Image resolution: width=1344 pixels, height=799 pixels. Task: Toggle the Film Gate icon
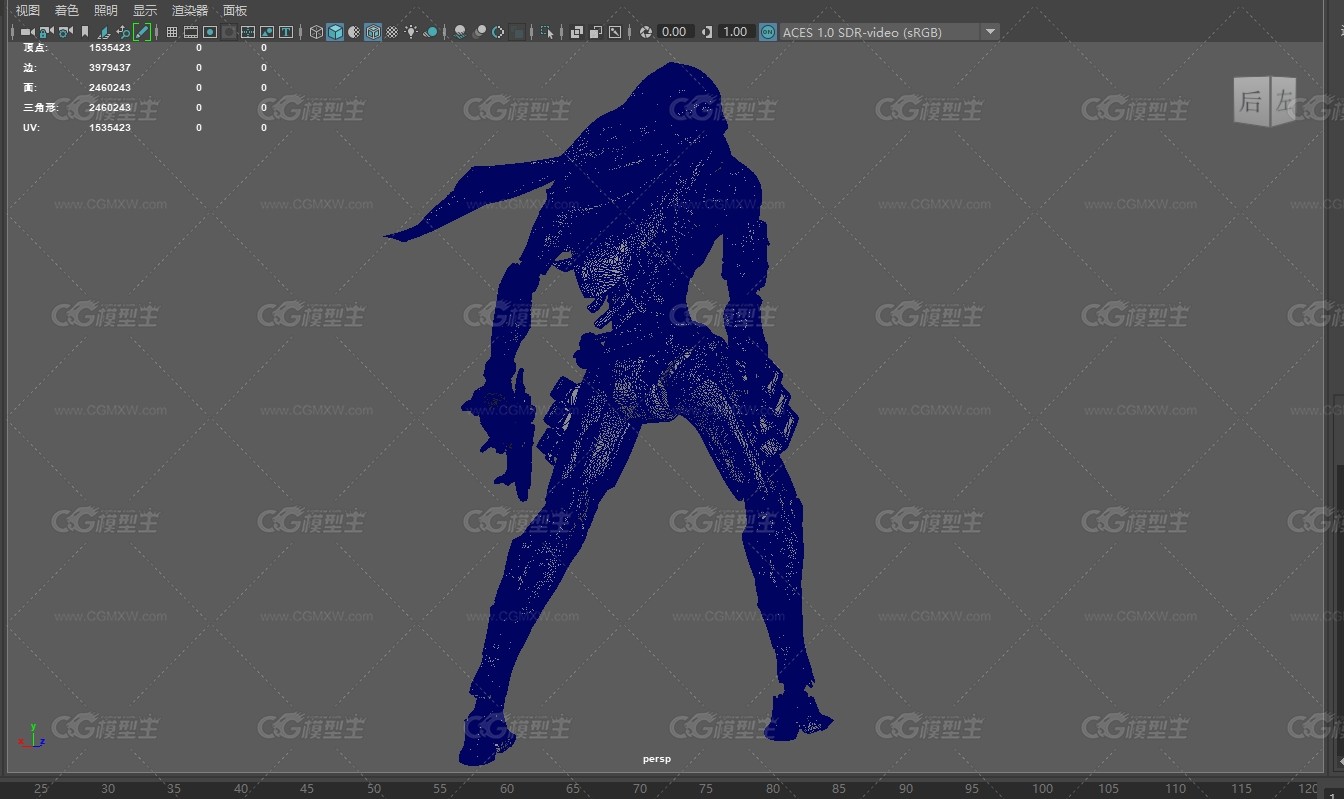coord(190,32)
